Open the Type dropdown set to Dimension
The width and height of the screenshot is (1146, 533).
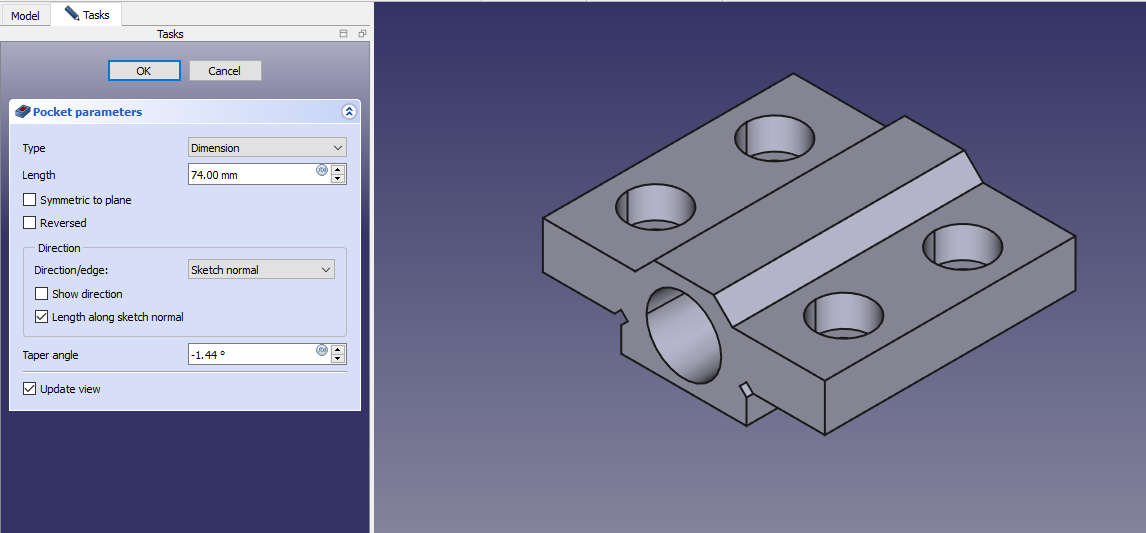267,148
